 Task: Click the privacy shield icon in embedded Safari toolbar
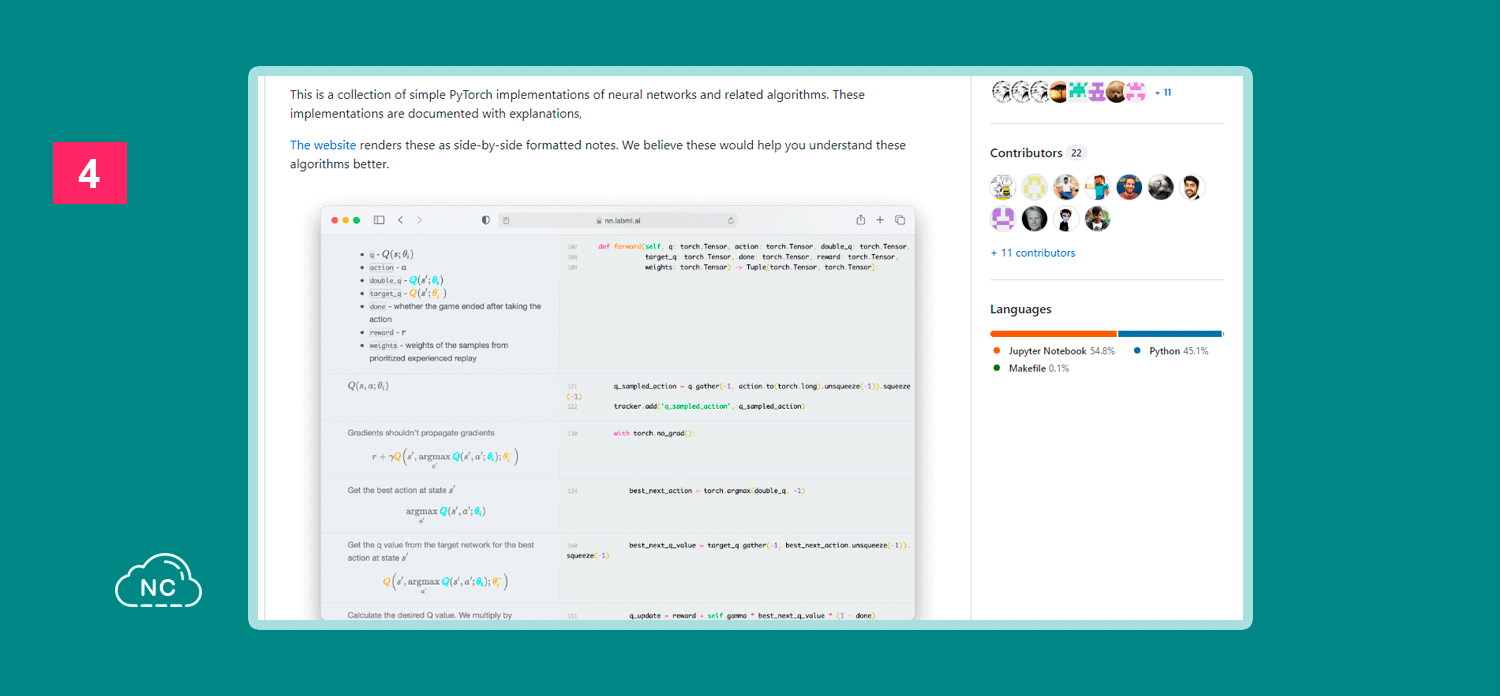(486, 220)
